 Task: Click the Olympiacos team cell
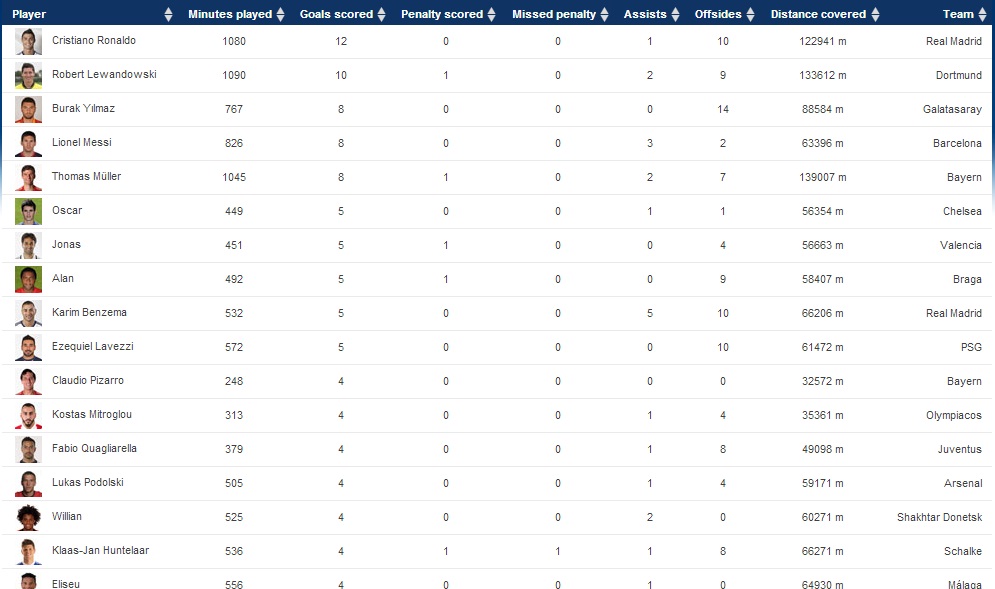[x=954, y=416]
